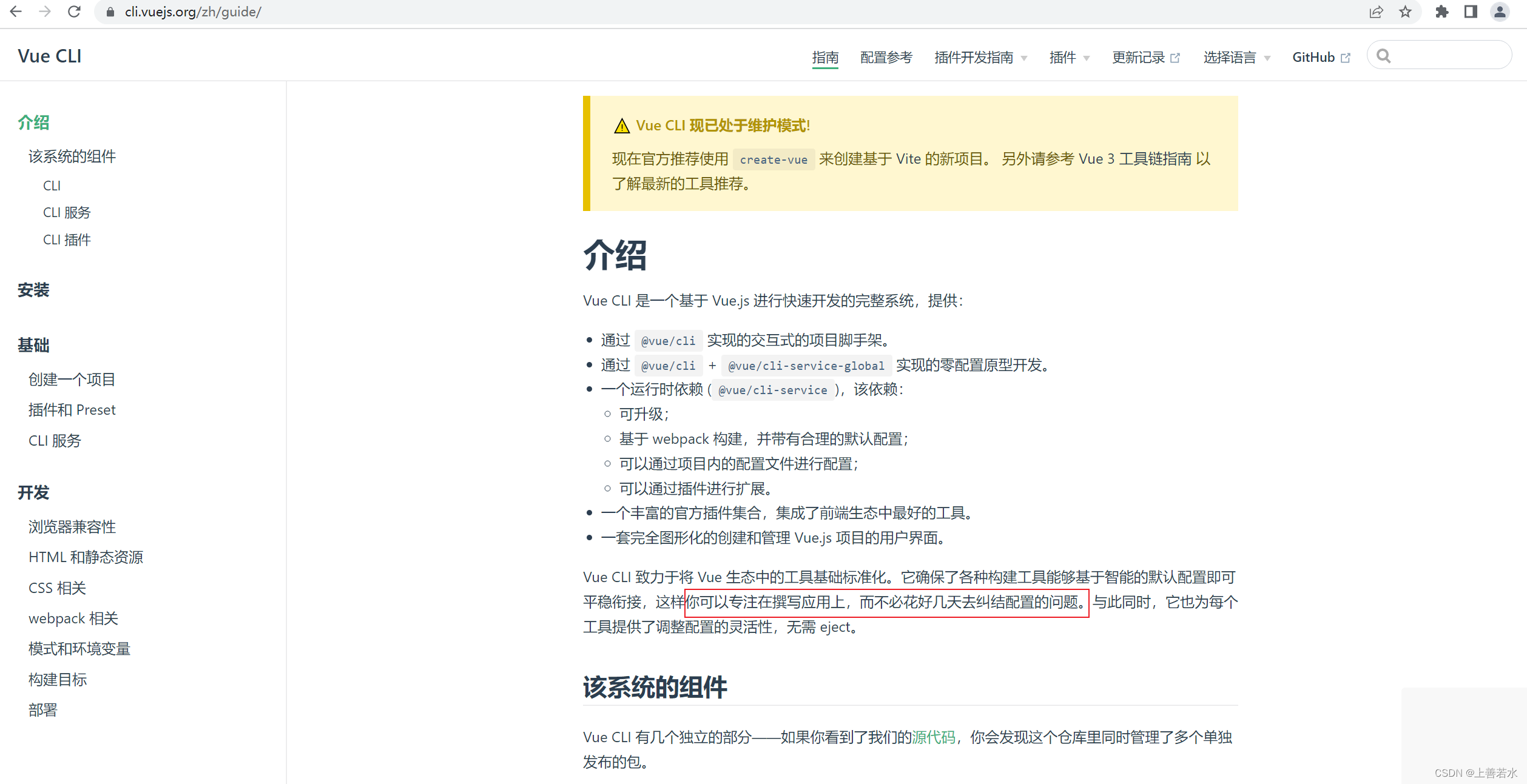The width and height of the screenshot is (1527, 784).
Task: Bookmark page with the star icon
Action: [x=1405, y=12]
